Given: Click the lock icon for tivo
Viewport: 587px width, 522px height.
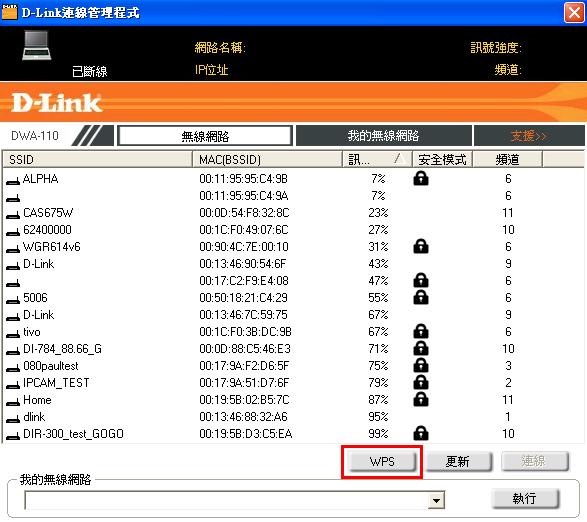Looking at the screenshot, I should (421, 331).
